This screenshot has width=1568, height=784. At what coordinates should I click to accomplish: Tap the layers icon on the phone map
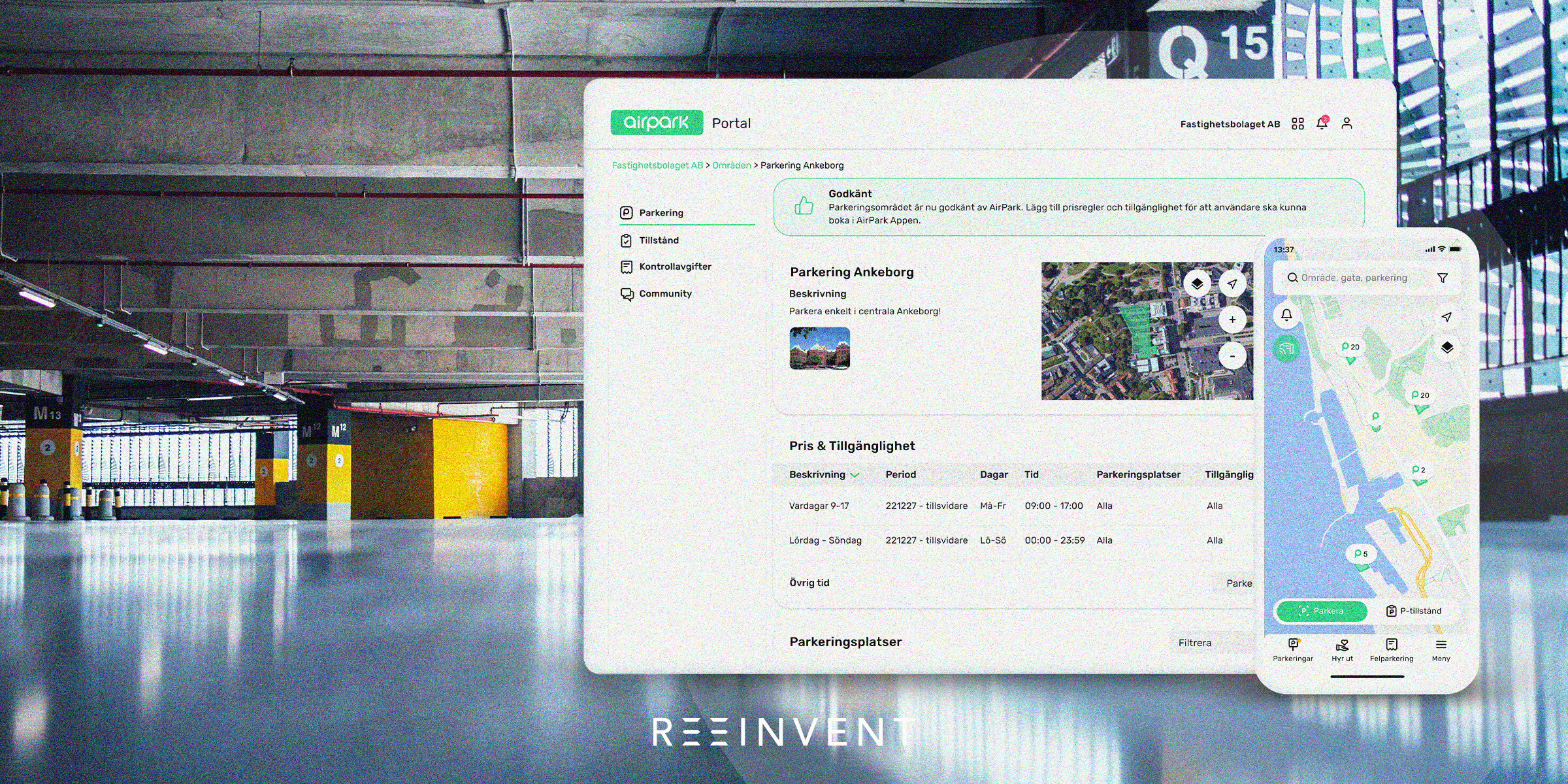pos(1447,348)
